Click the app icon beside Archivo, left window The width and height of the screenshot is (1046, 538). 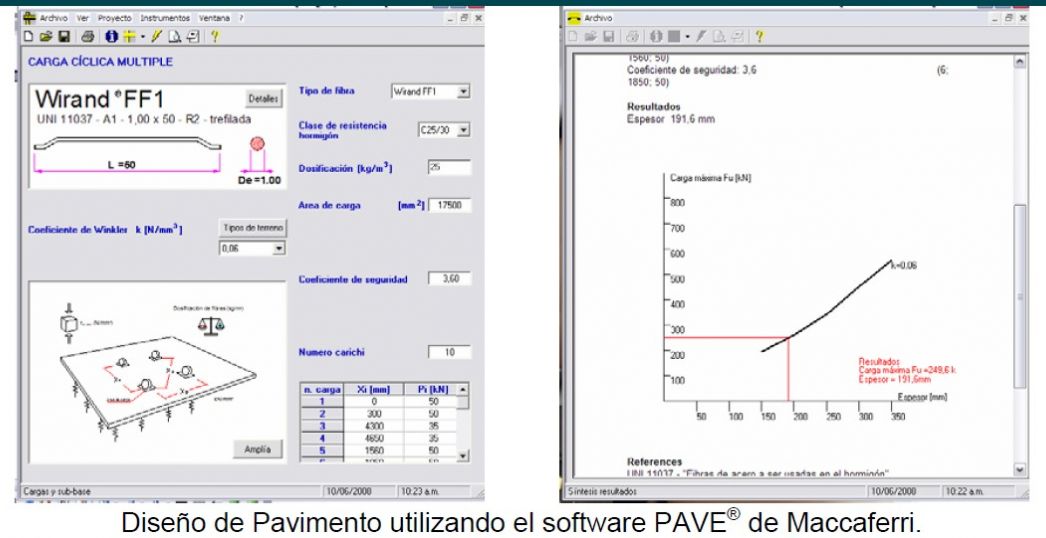pyautogui.click(x=29, y=18)
